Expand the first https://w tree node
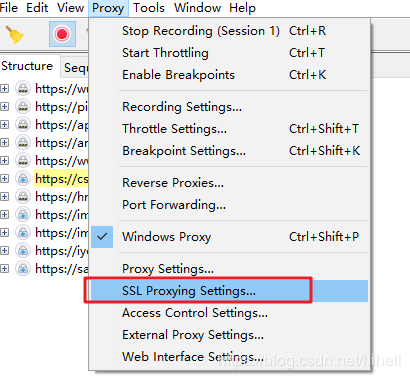 pos(4,89)
